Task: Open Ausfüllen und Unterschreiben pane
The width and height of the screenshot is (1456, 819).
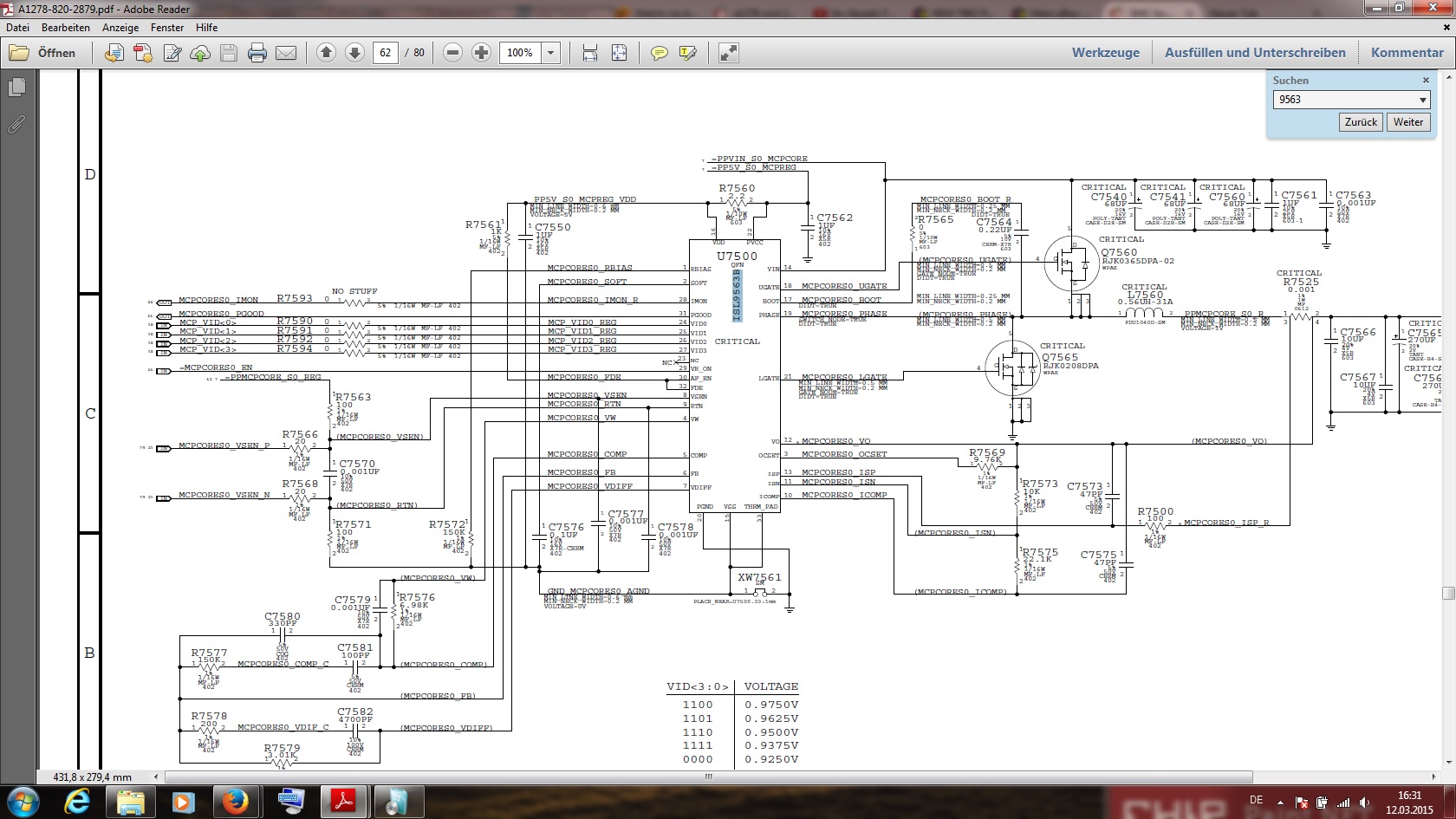Action: coord(1255,53)
